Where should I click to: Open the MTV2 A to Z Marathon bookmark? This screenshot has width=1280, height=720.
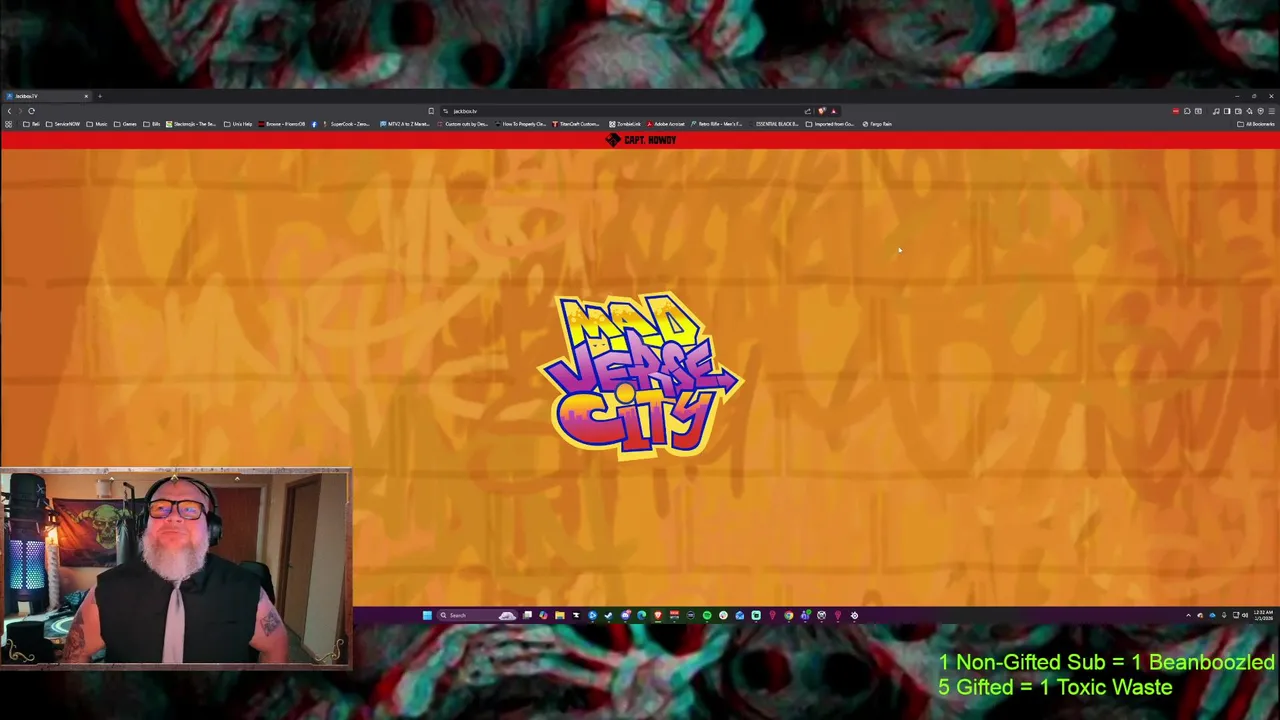pyautogui.click(x=405, y=124)
